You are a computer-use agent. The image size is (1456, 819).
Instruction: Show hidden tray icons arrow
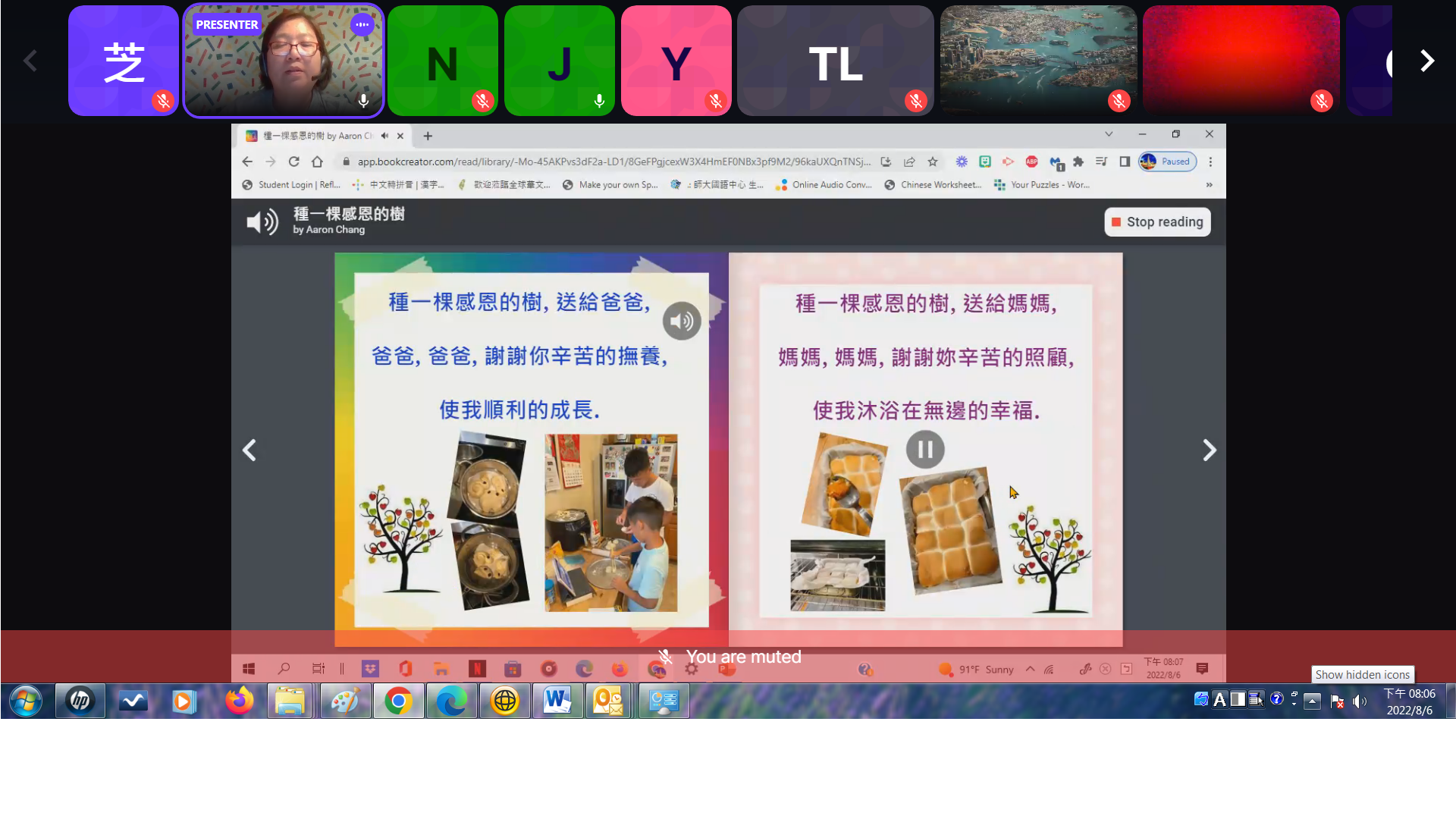coord(1313,701)
